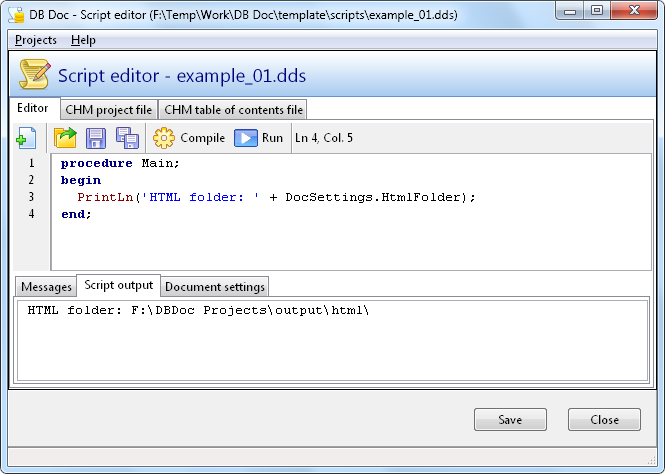Close the window with the red X
665x474 pixels.
[634, 10]
